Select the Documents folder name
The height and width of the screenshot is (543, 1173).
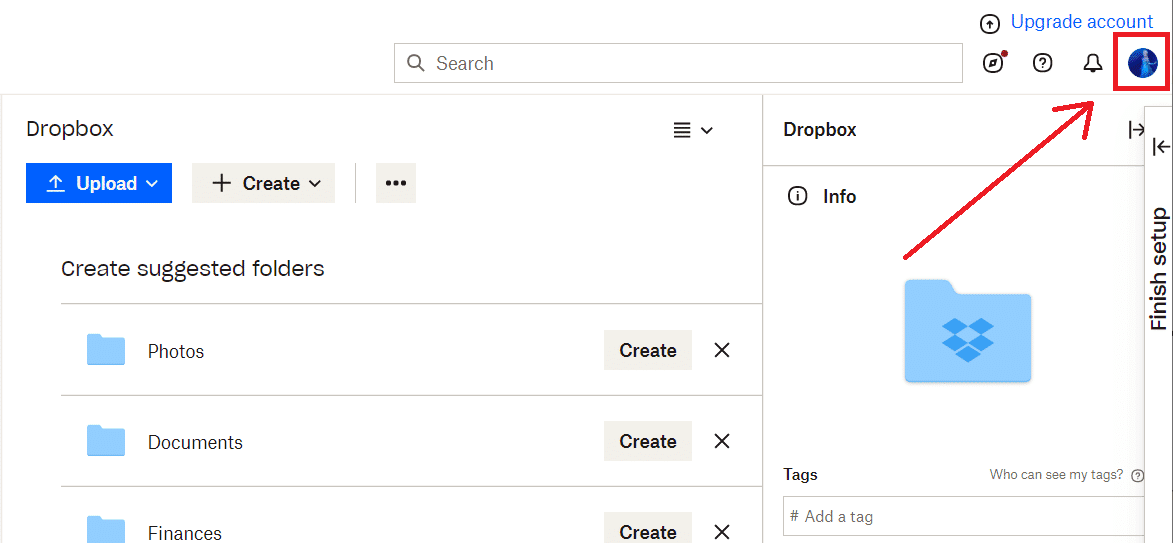point(195,442)
